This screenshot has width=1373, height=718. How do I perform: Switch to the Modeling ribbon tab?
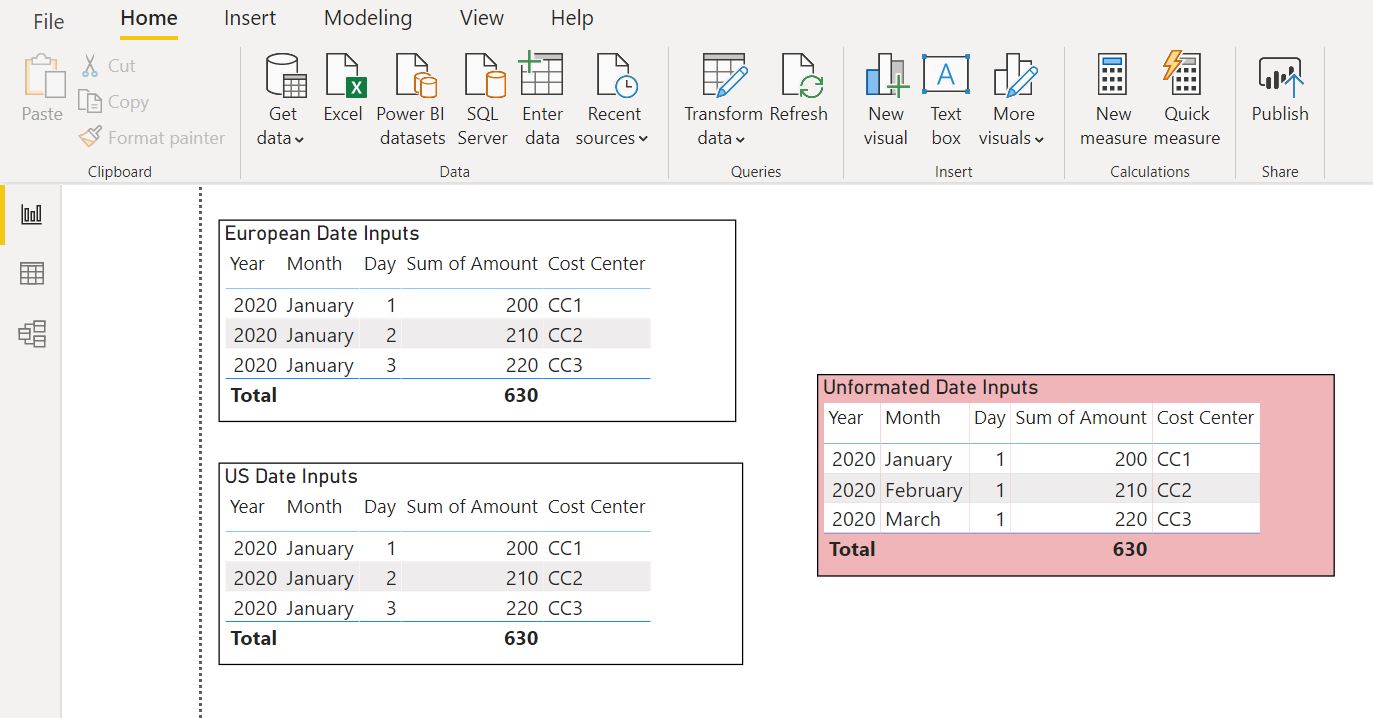click(367, 17)
